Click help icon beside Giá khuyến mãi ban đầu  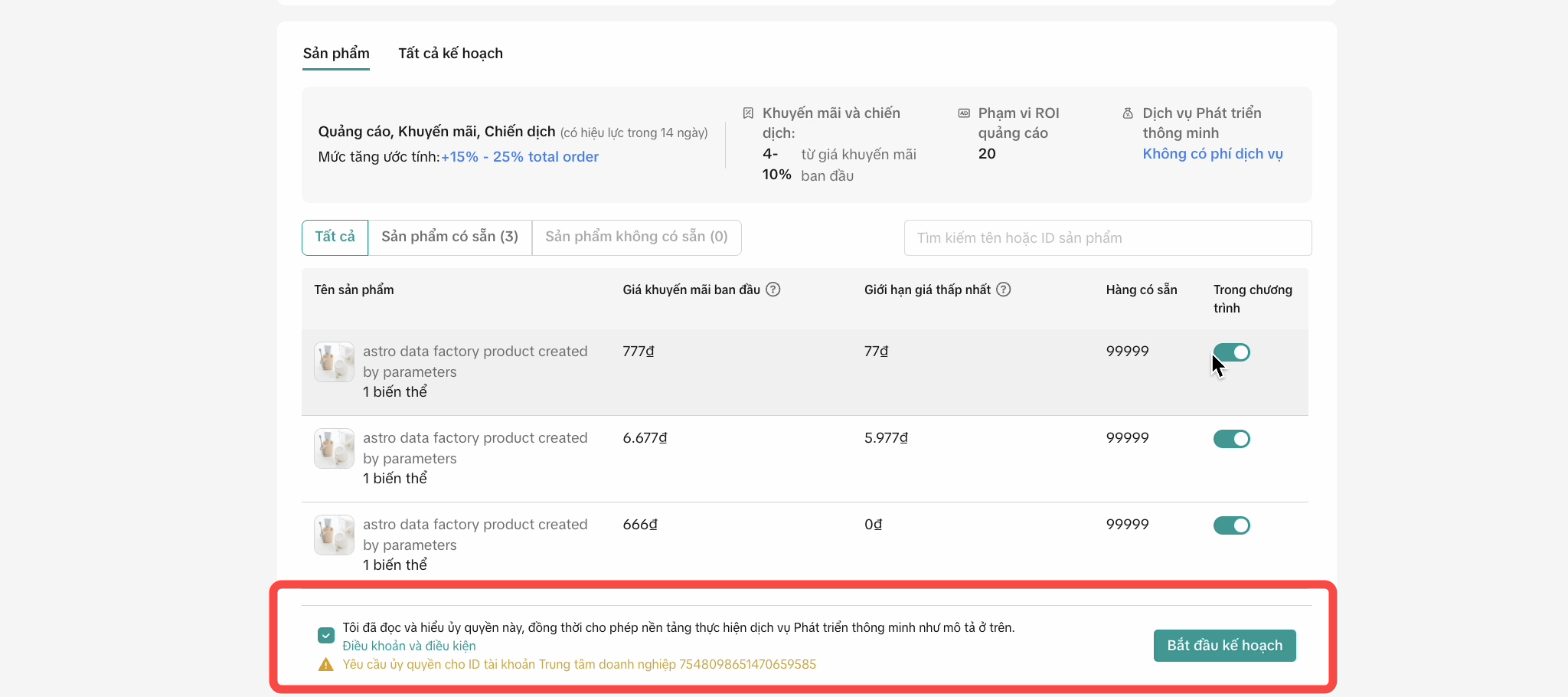pyautogui.click(x=773, y=290)
